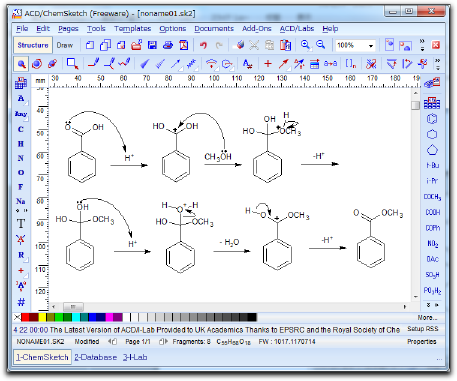Viewport: 457px width, 381px height.
Task: Click the Setup RSS link
Action: (423, 329)
